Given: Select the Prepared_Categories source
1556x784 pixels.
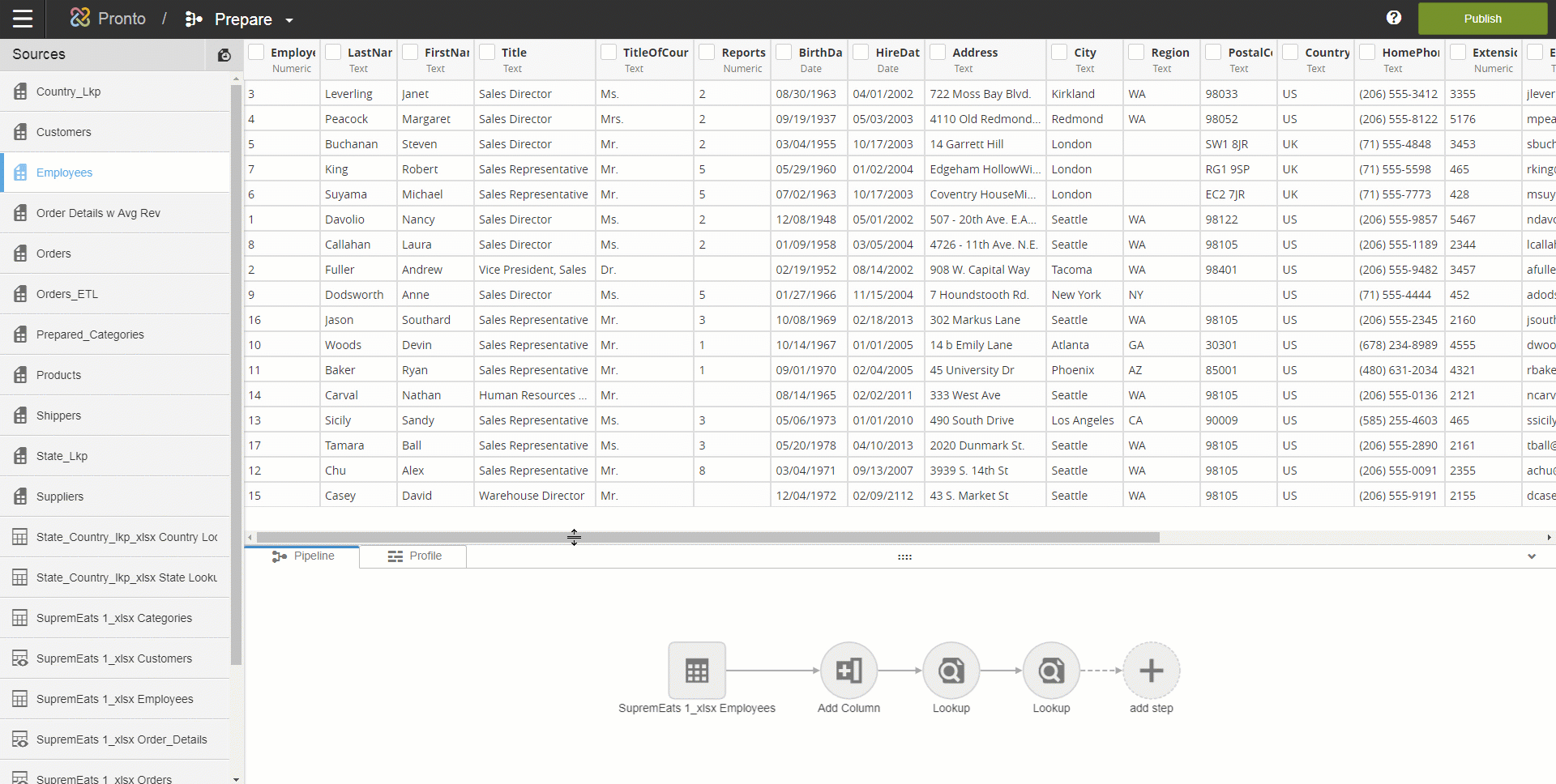Looking at the screenshot, I should (x=115, y=334).
